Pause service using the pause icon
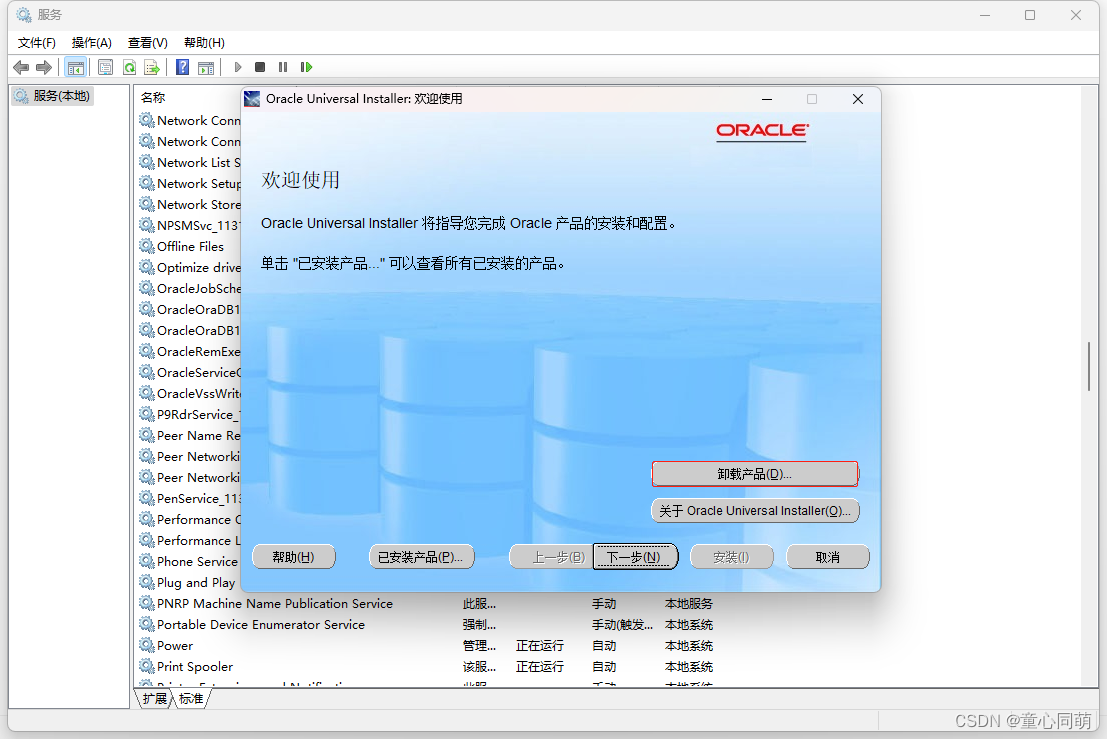1107x739 pixels. tap(283, 67)
